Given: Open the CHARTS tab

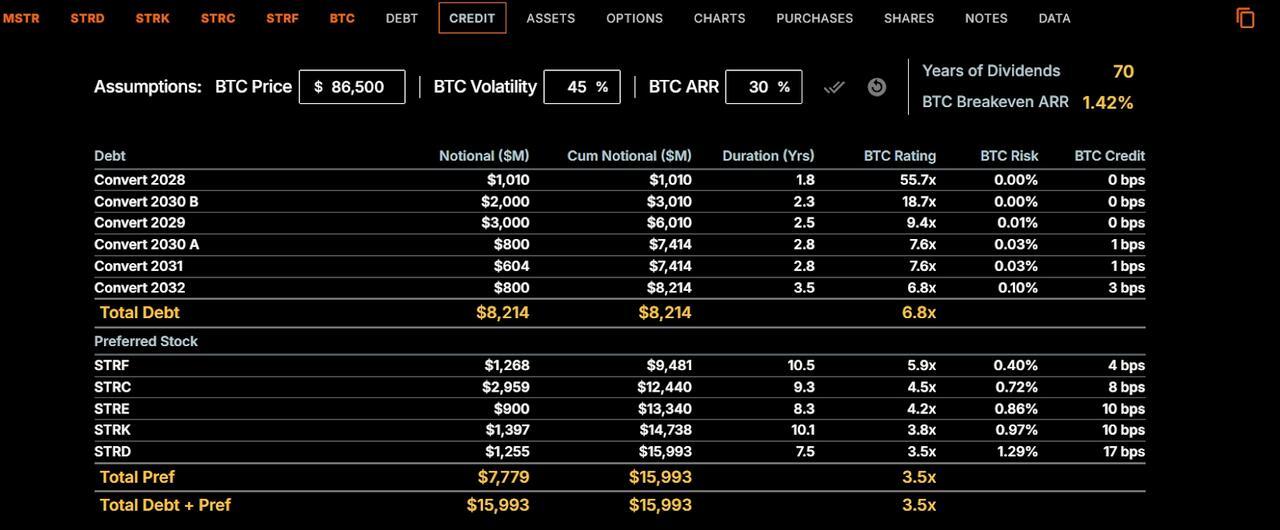Looking at the screenshot, I should point(719,18).
